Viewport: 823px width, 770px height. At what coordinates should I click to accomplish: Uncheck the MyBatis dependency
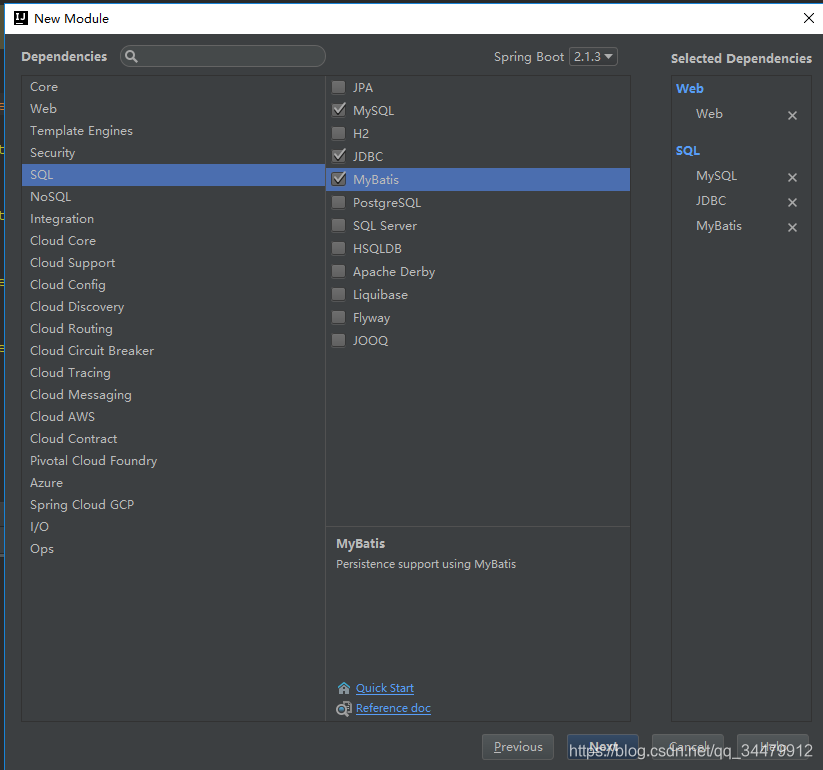coord(339,179)
